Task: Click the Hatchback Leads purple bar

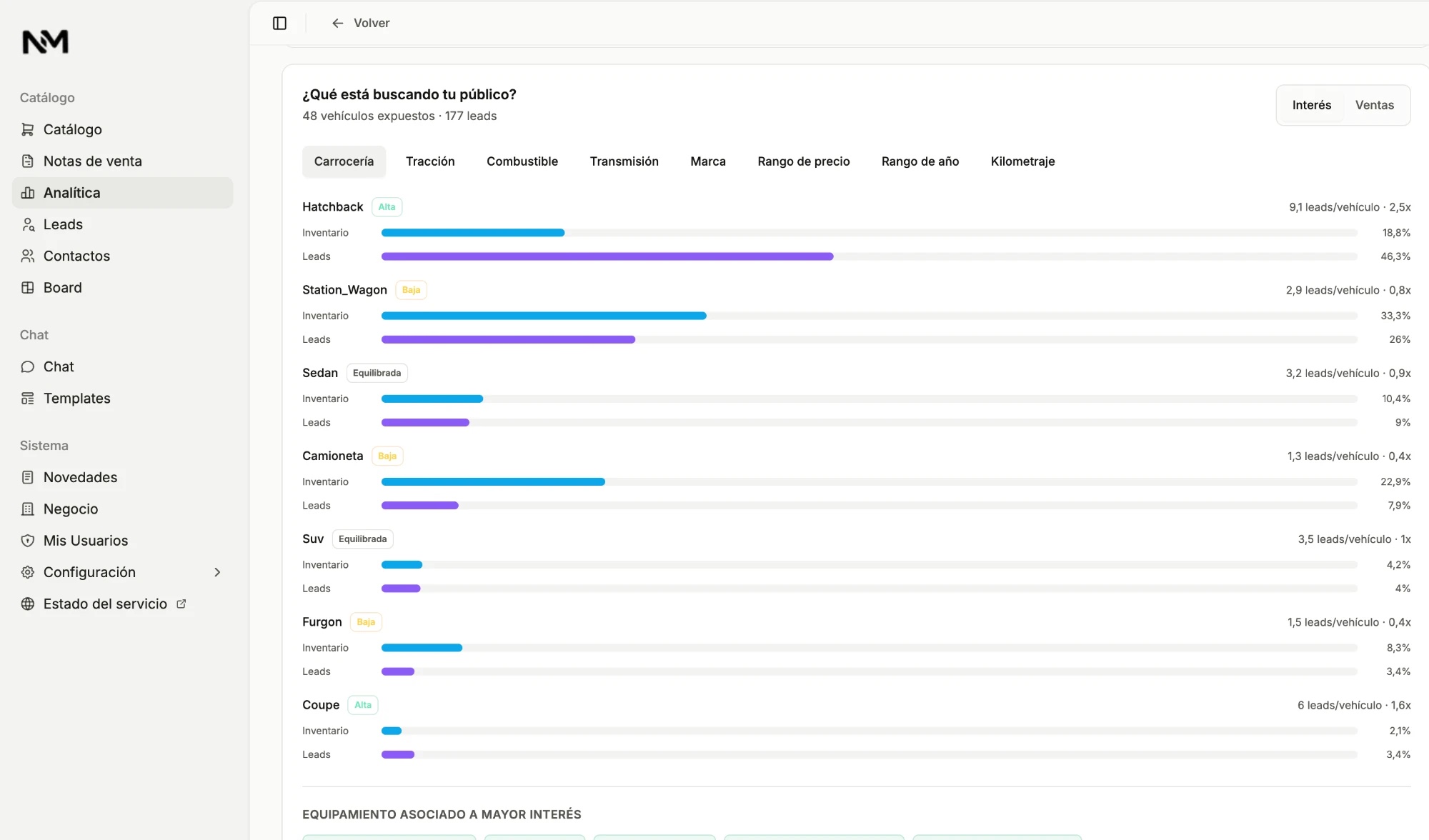Action: point(607,256)
